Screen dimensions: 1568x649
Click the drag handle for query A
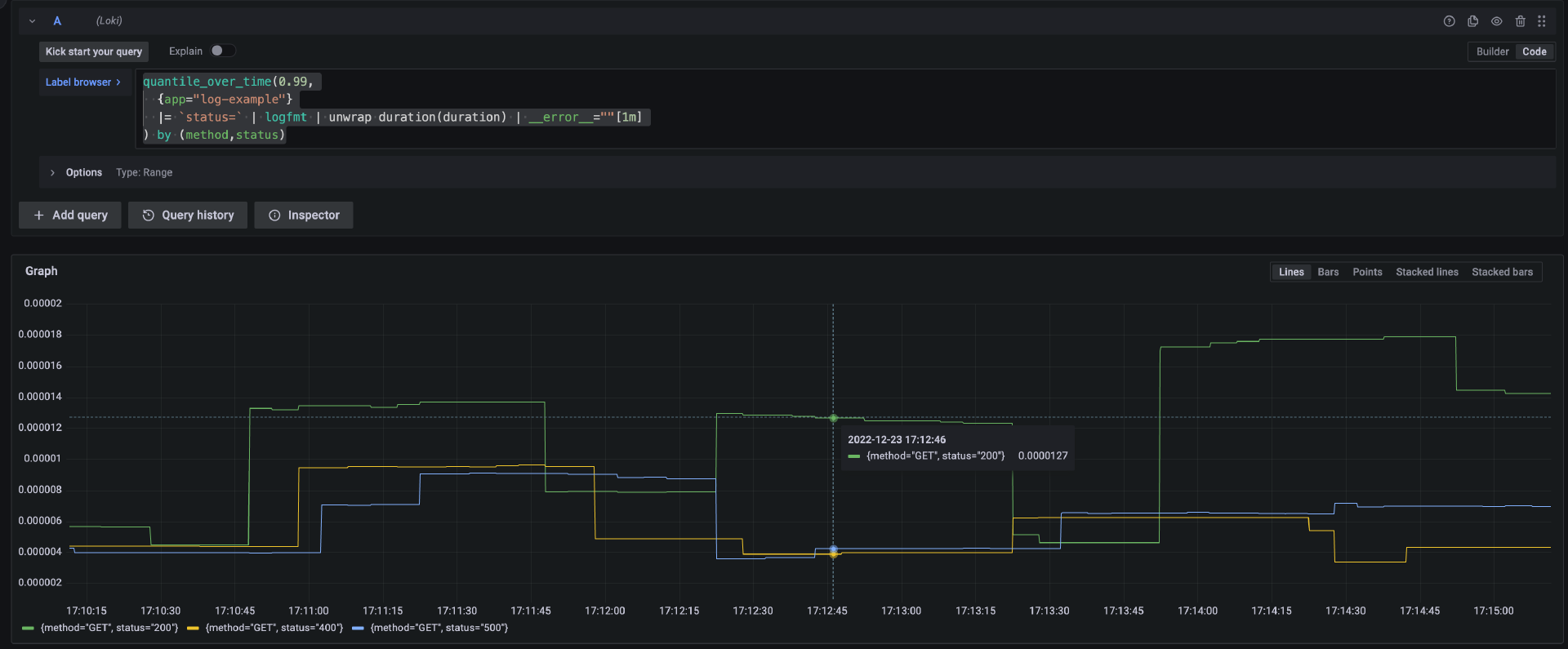coord(1542,21)
